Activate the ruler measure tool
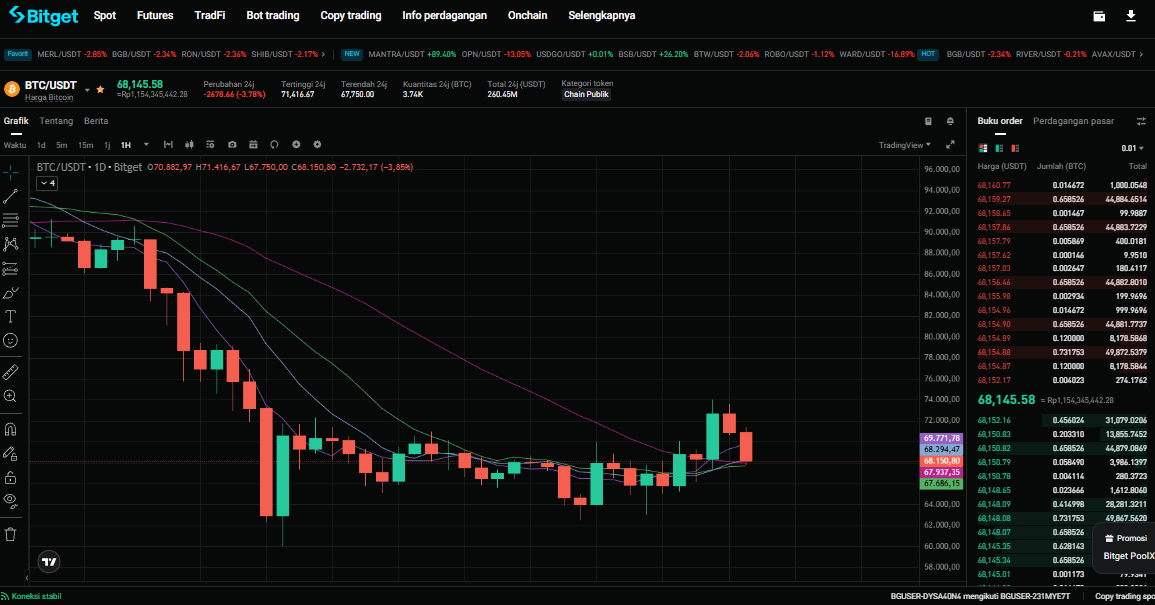The image size is (1155, 605). (11, 372)
